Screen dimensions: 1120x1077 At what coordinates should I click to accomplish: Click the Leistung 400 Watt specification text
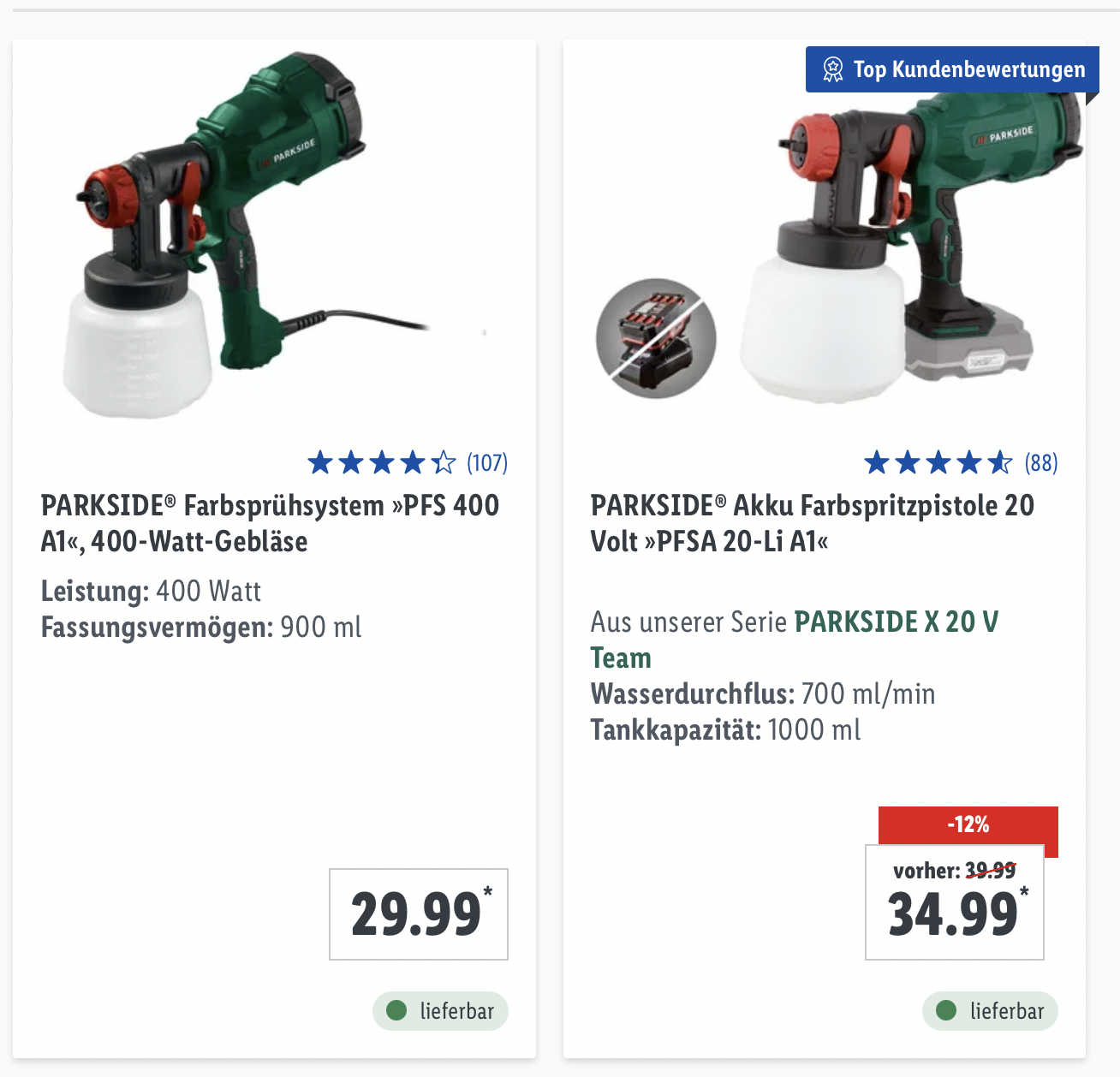point(151,591)
